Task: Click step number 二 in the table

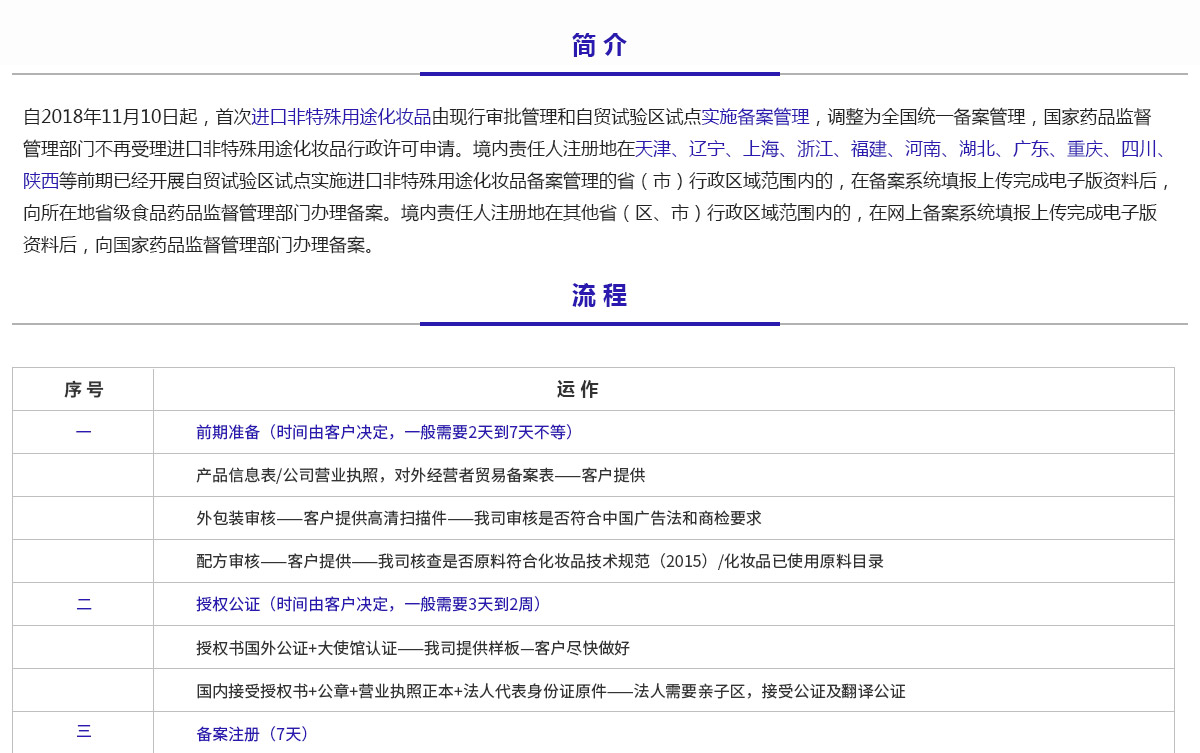Action: click(83, 604)
